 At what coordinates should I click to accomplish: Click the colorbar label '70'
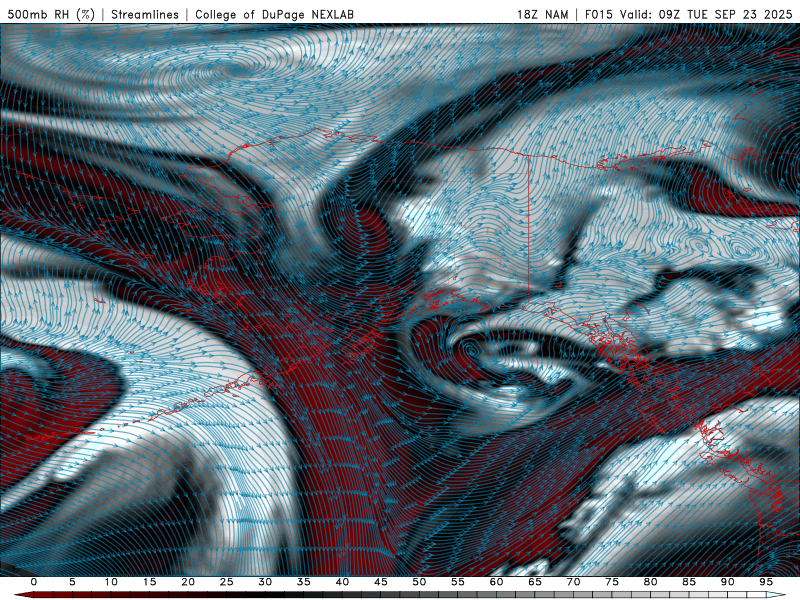click(x=573, y=582)
